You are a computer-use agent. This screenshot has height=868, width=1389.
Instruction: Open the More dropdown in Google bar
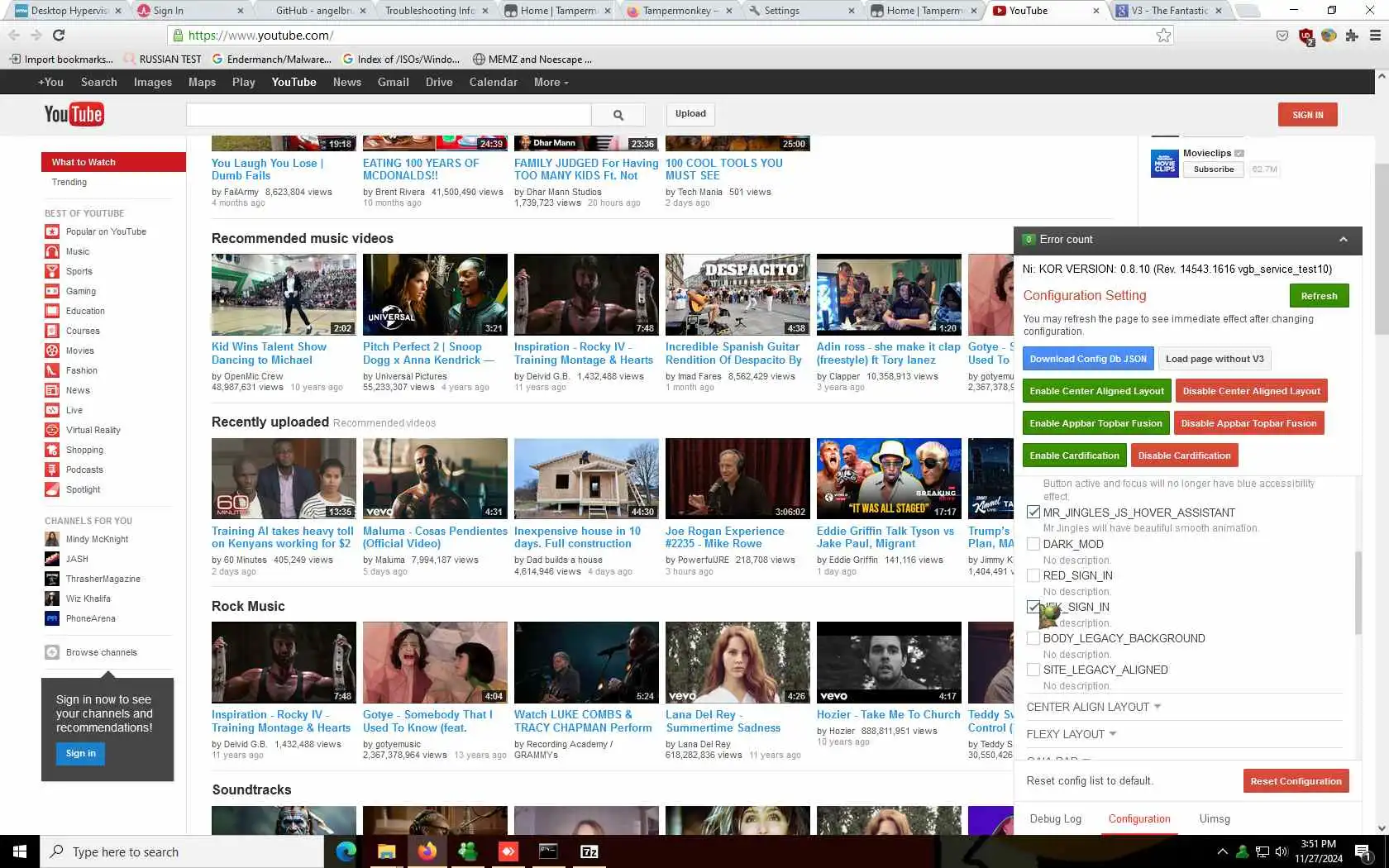point(551,82)
